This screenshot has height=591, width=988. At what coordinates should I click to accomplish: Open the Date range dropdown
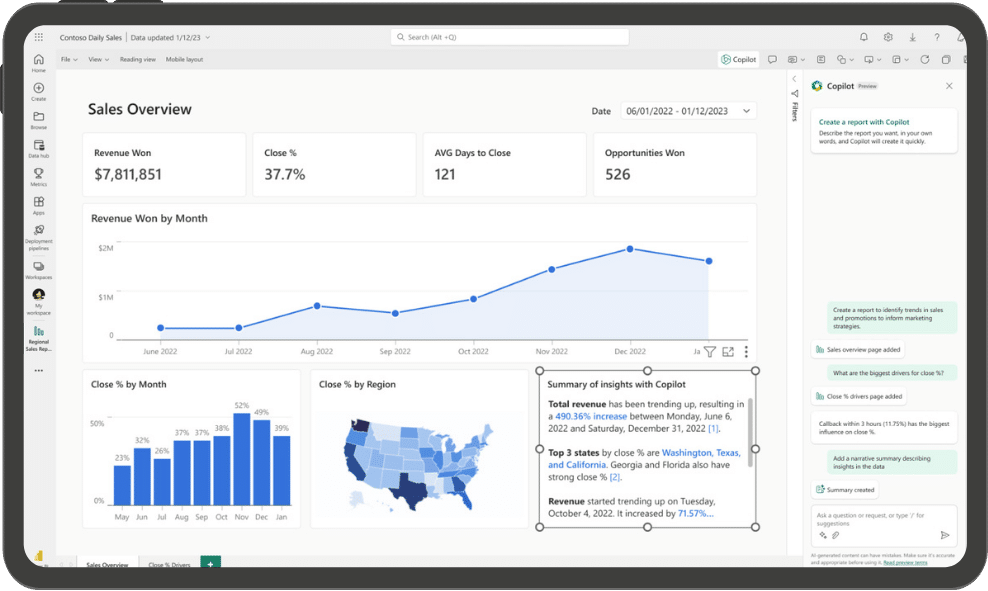pyautogui.click(x=688, y=111)
